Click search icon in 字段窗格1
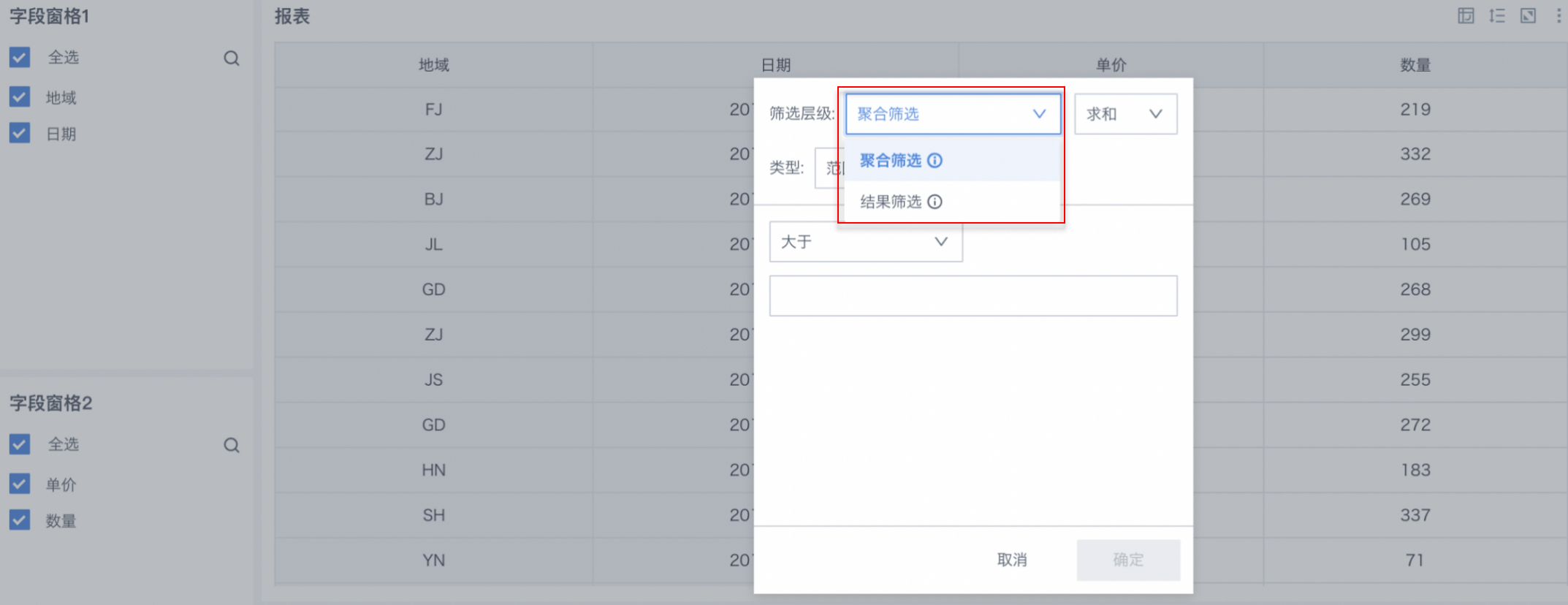 coord(232,58)
